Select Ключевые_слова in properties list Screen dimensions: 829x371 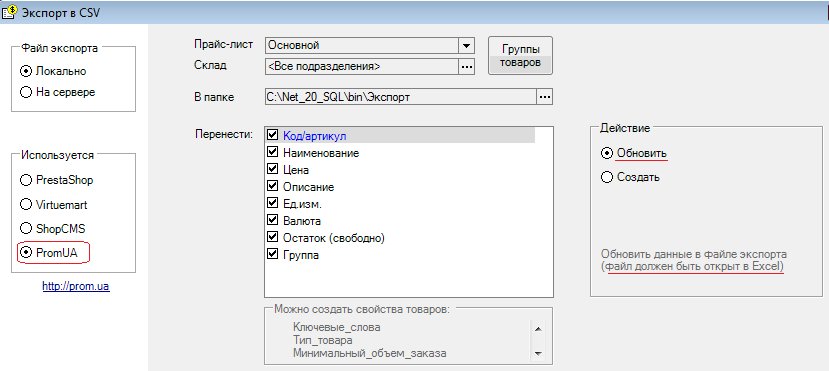[336, 327]
